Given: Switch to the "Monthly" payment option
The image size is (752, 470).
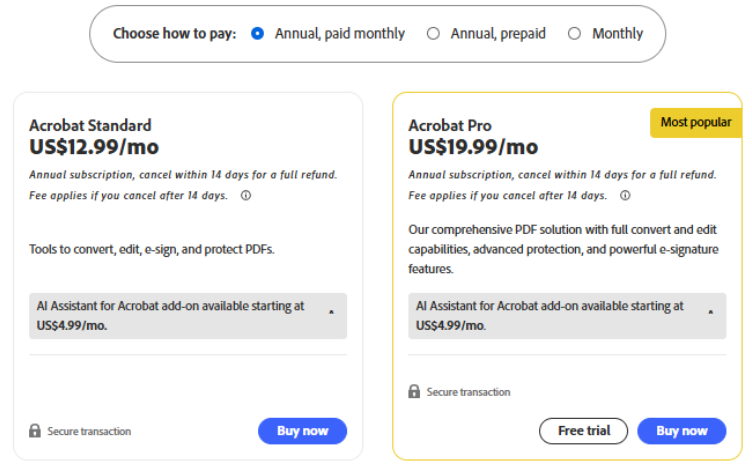Looking at the screenshot, I should (574, 34).
